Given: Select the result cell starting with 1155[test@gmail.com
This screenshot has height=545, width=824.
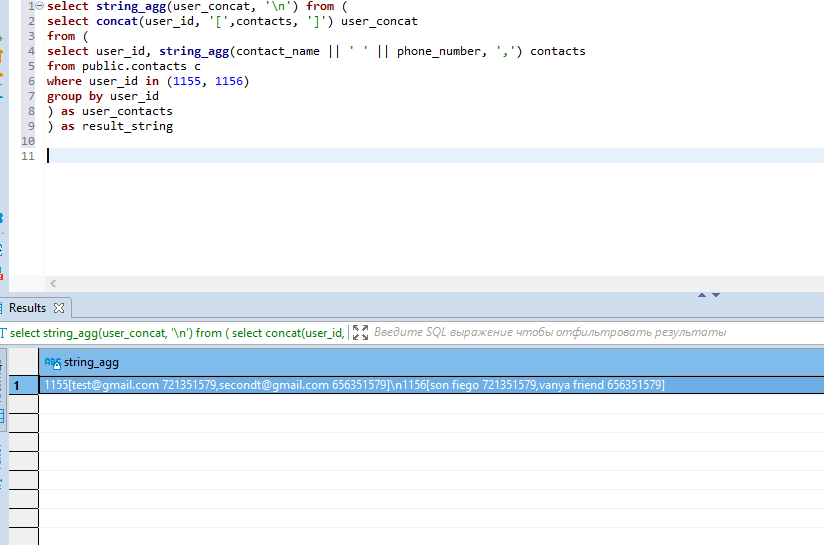Looking at the screenshot, I should pos(431,385).
